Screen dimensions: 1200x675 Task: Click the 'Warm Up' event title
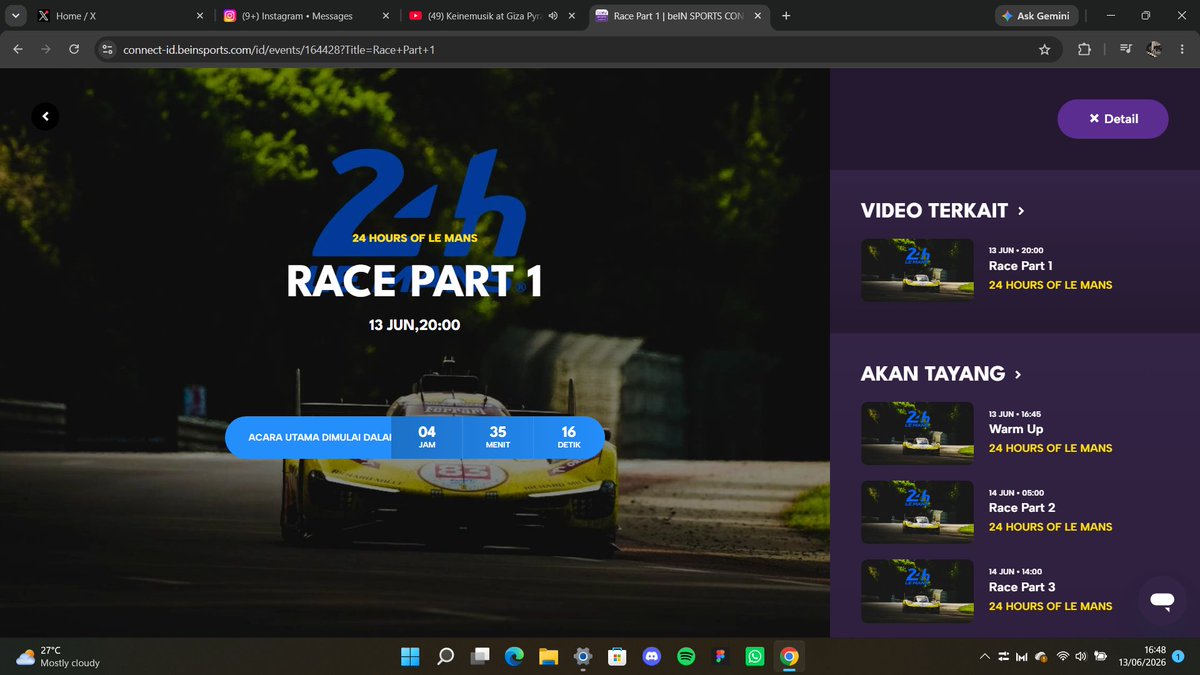tap(1016, 429)
